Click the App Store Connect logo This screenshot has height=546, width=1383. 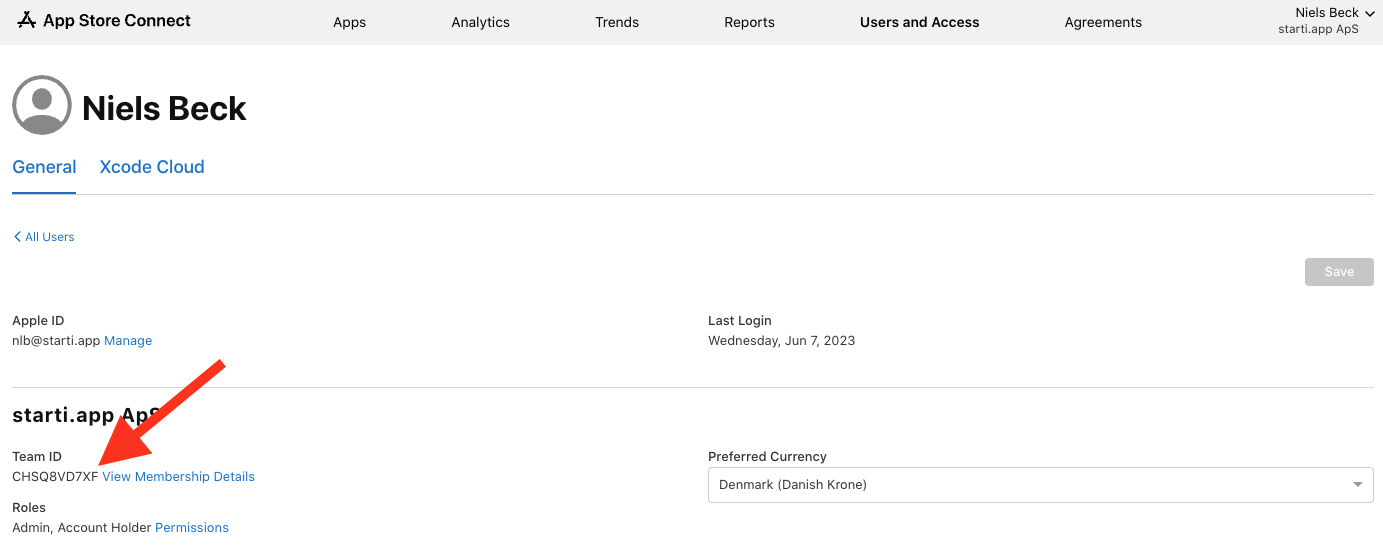104,21
